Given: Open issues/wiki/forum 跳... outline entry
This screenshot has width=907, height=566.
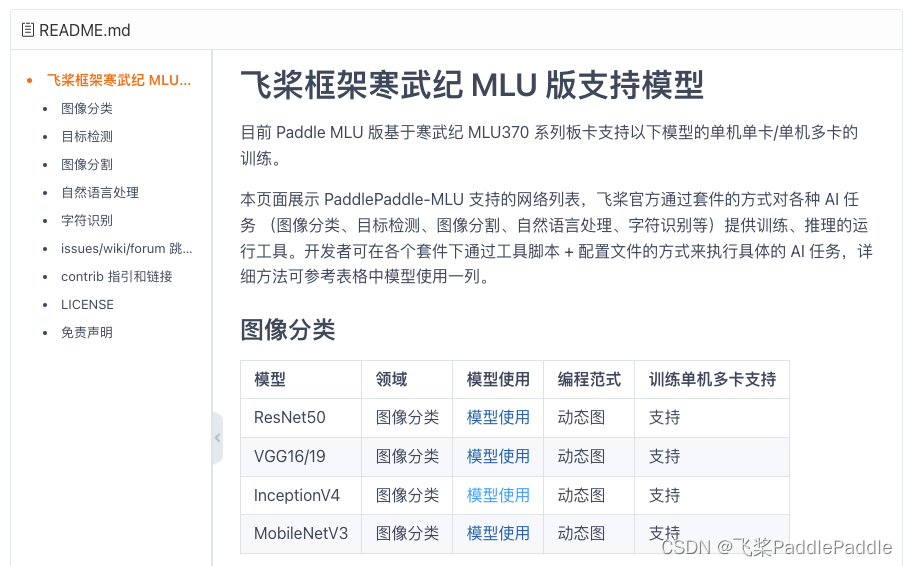Looking at the screenshot, I should coord(127,249).
